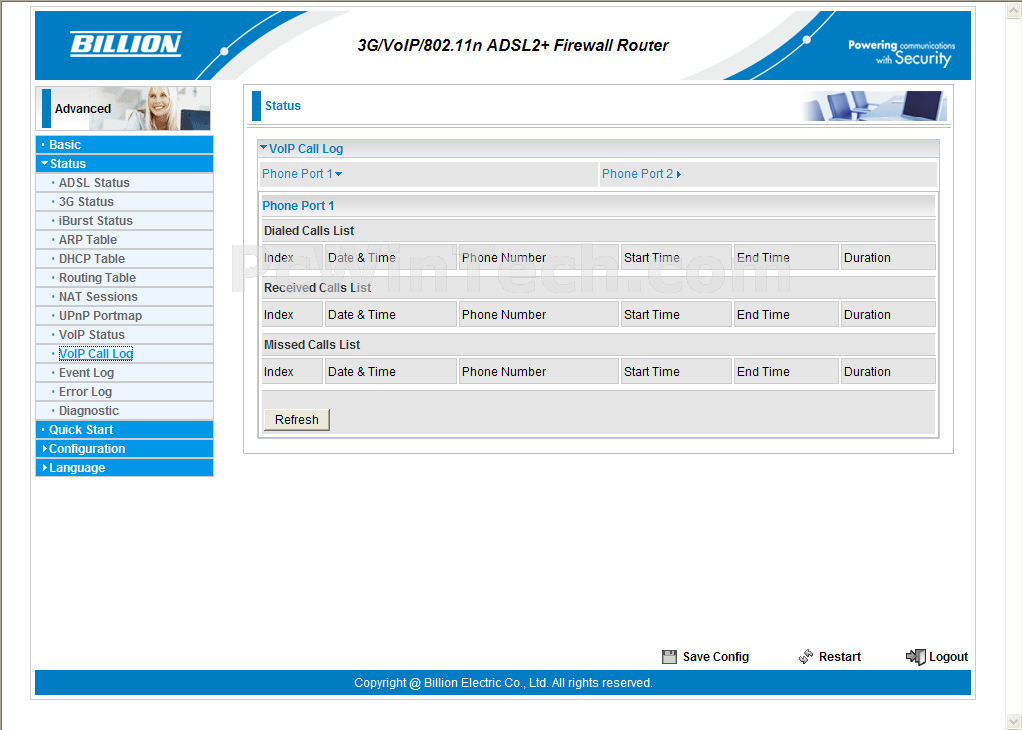This screenshot has width=1022, height=730.
Task: Open 3G Status page
Action: [86, 201]
